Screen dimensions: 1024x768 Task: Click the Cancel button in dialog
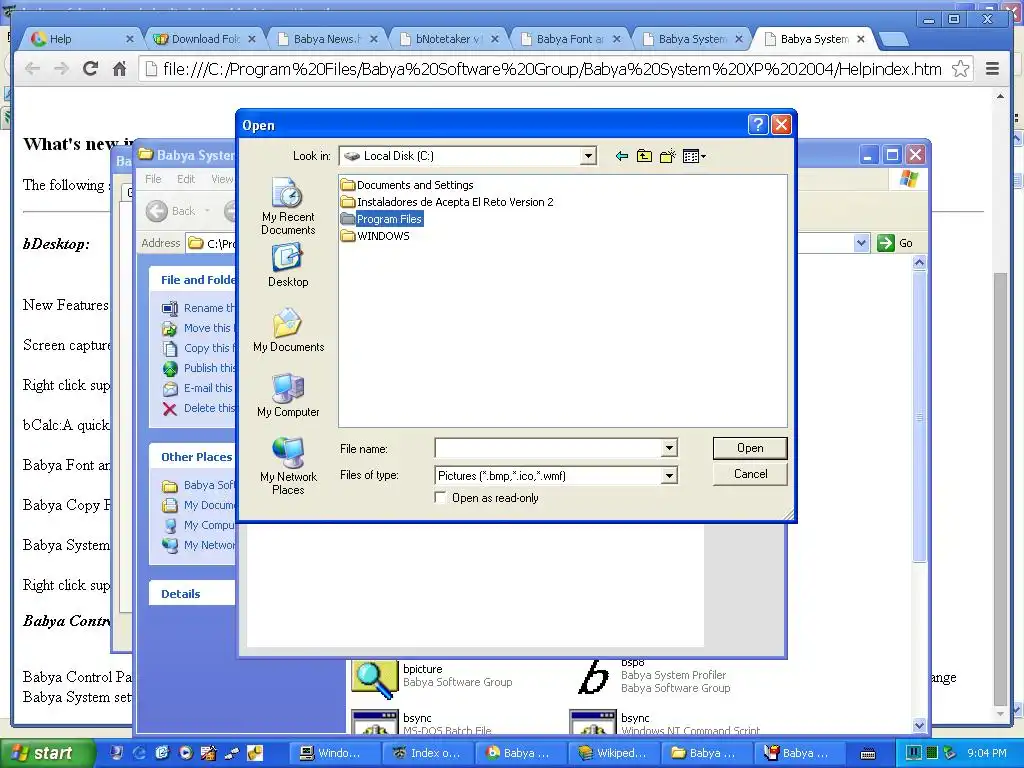point(750,474)
